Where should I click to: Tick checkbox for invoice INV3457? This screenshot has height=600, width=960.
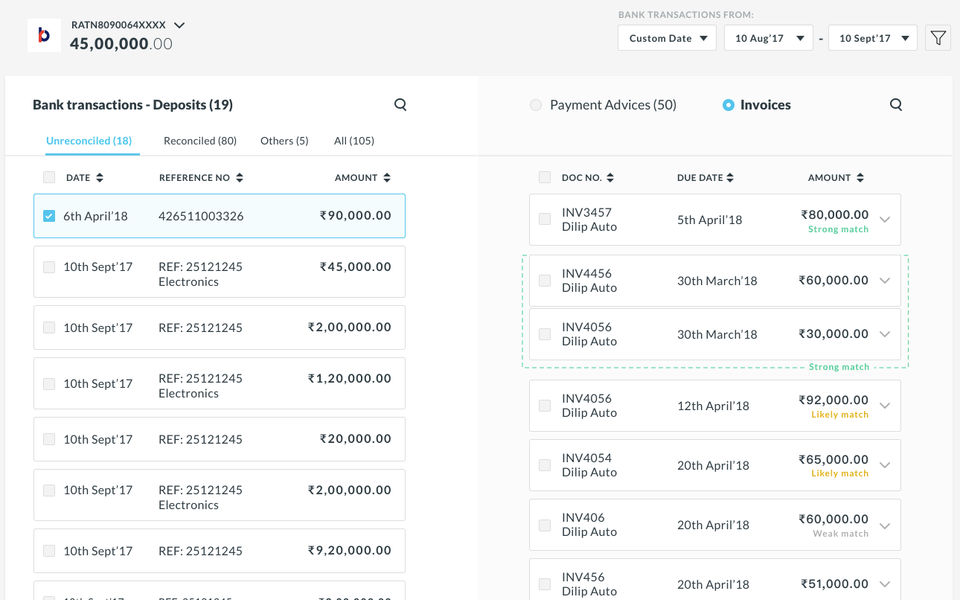click(x=544, y=219)
